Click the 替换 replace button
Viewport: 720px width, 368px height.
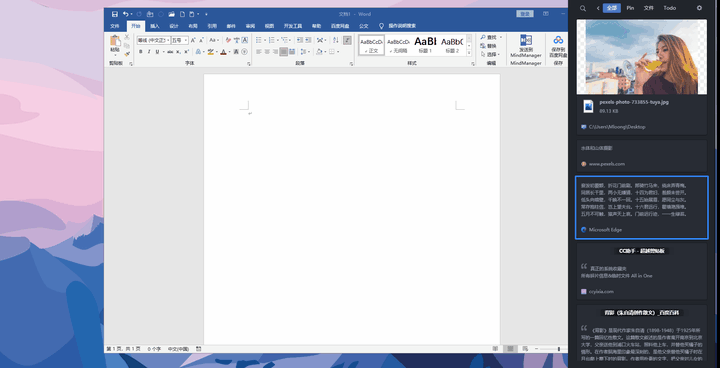(x=489, y=46)
